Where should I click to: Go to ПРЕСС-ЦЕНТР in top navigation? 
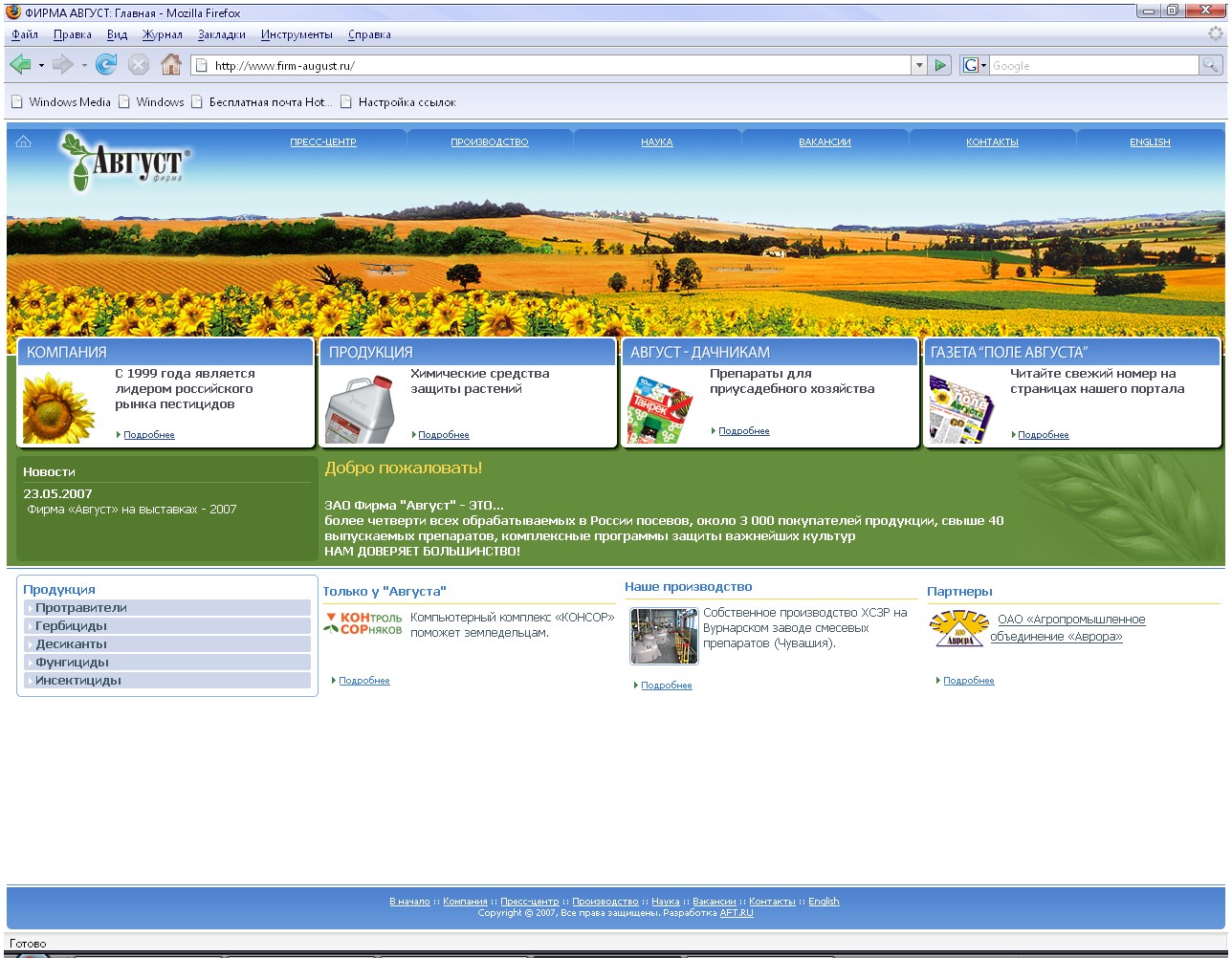(x=323, y=142)
